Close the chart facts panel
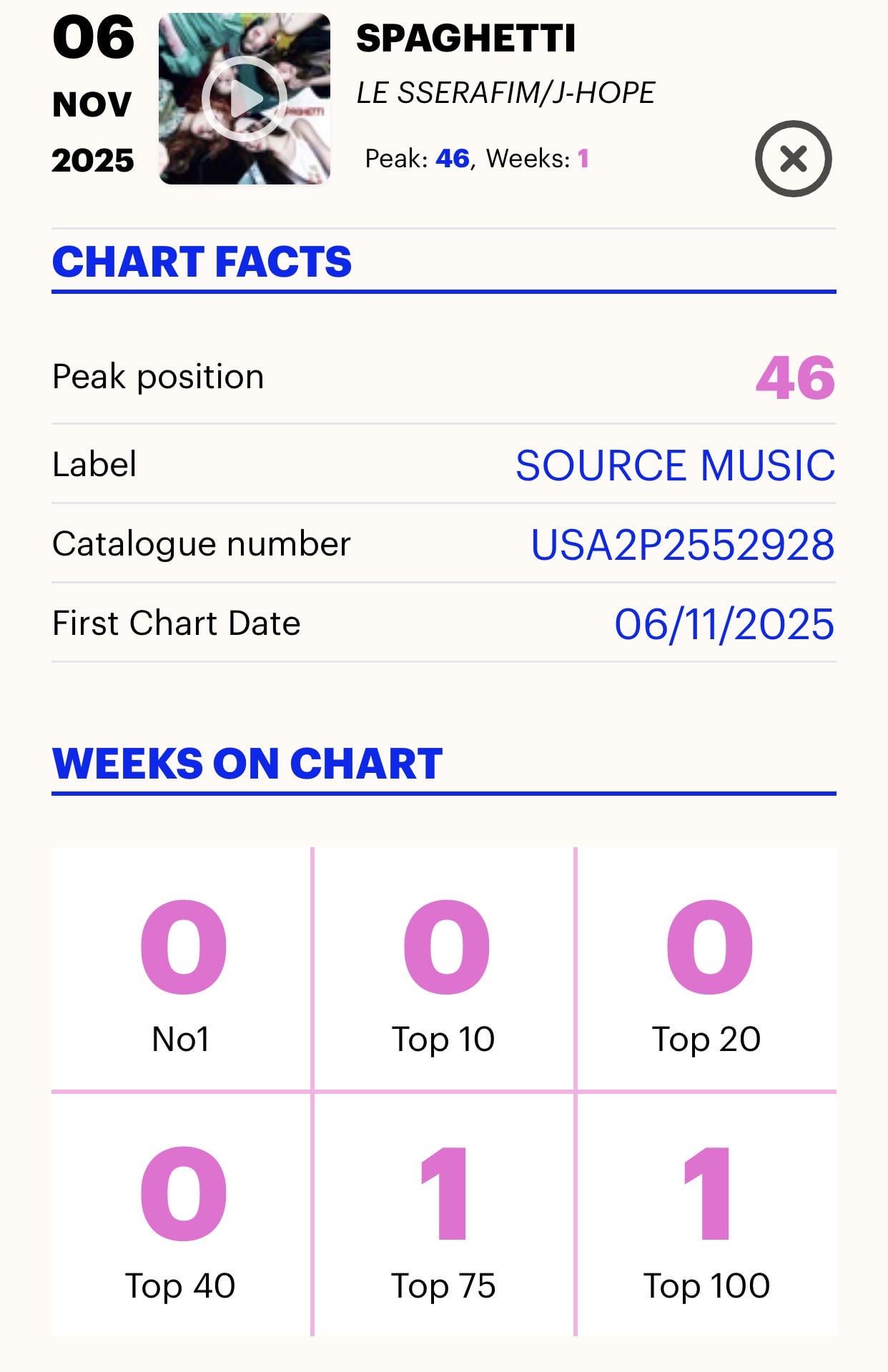 [x=793, y=159]
